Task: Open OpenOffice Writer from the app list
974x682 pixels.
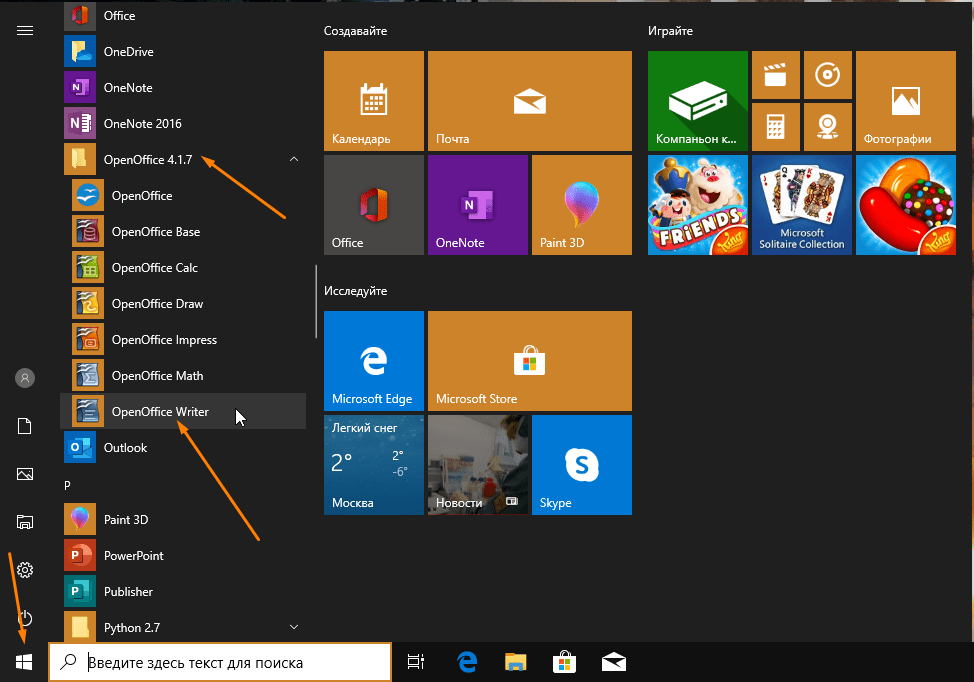Action: [183, 411]
